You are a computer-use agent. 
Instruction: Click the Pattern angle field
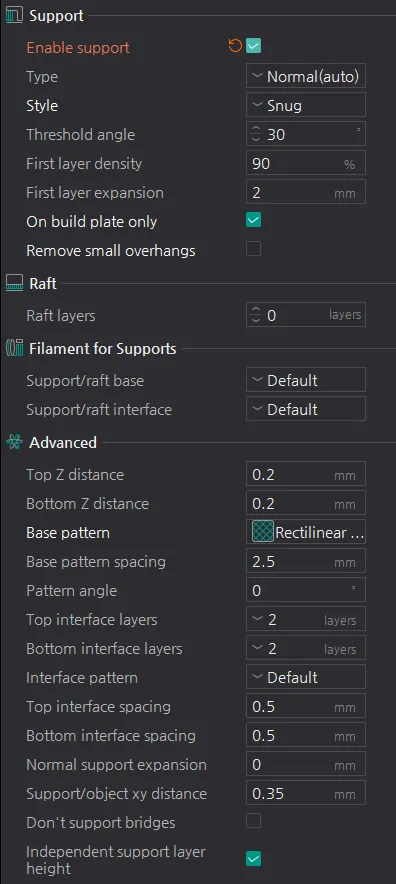click(x=306, y=590)
